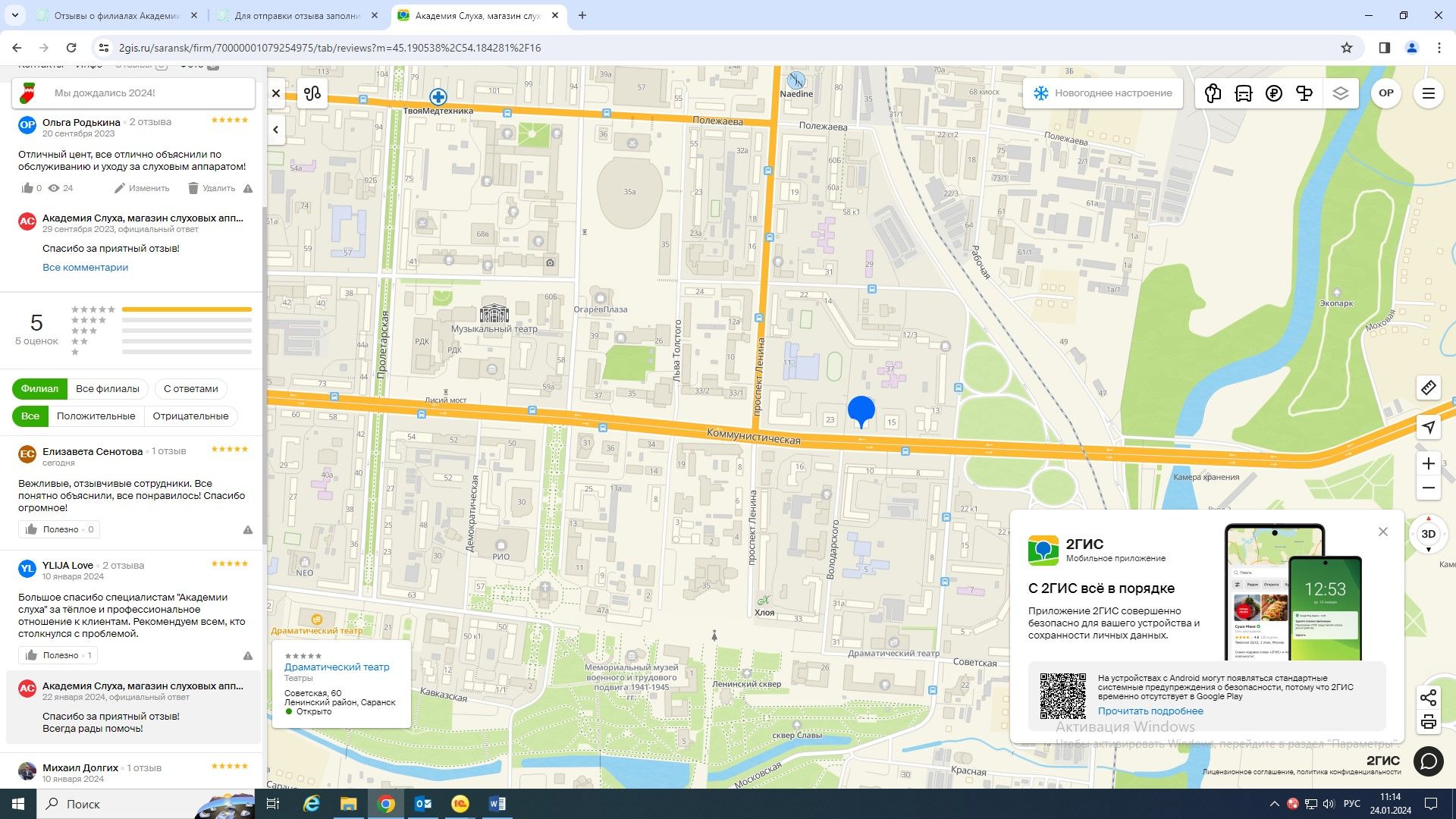Select the ruler measurement tool
The height and width of the screenshot is (819, 1456).
[x=1428, y=388]
